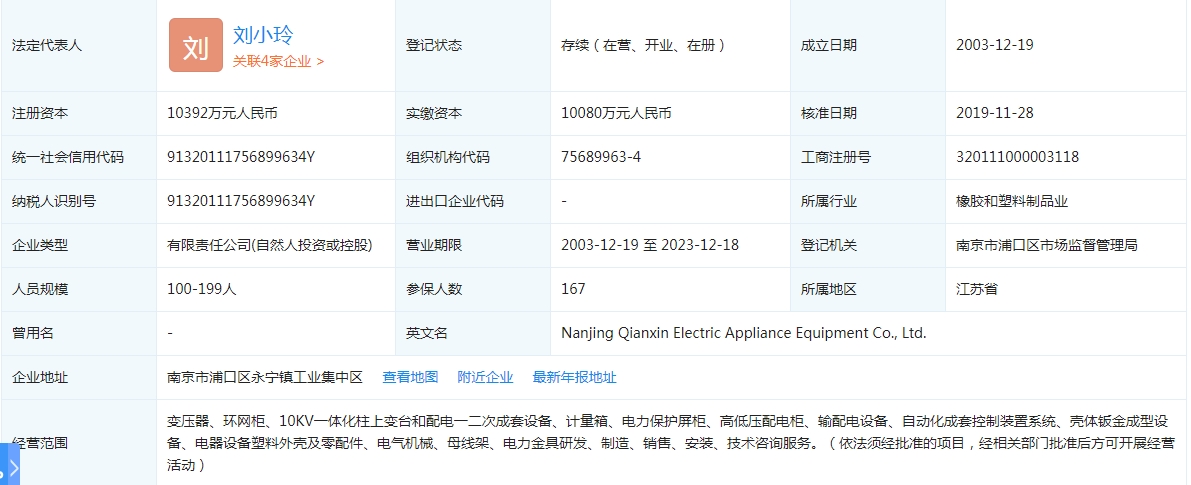Click the company address text 南京市浦口区永宁镇工业集中区
This screenshot has width=1191, height=485.
coord(264,377)
